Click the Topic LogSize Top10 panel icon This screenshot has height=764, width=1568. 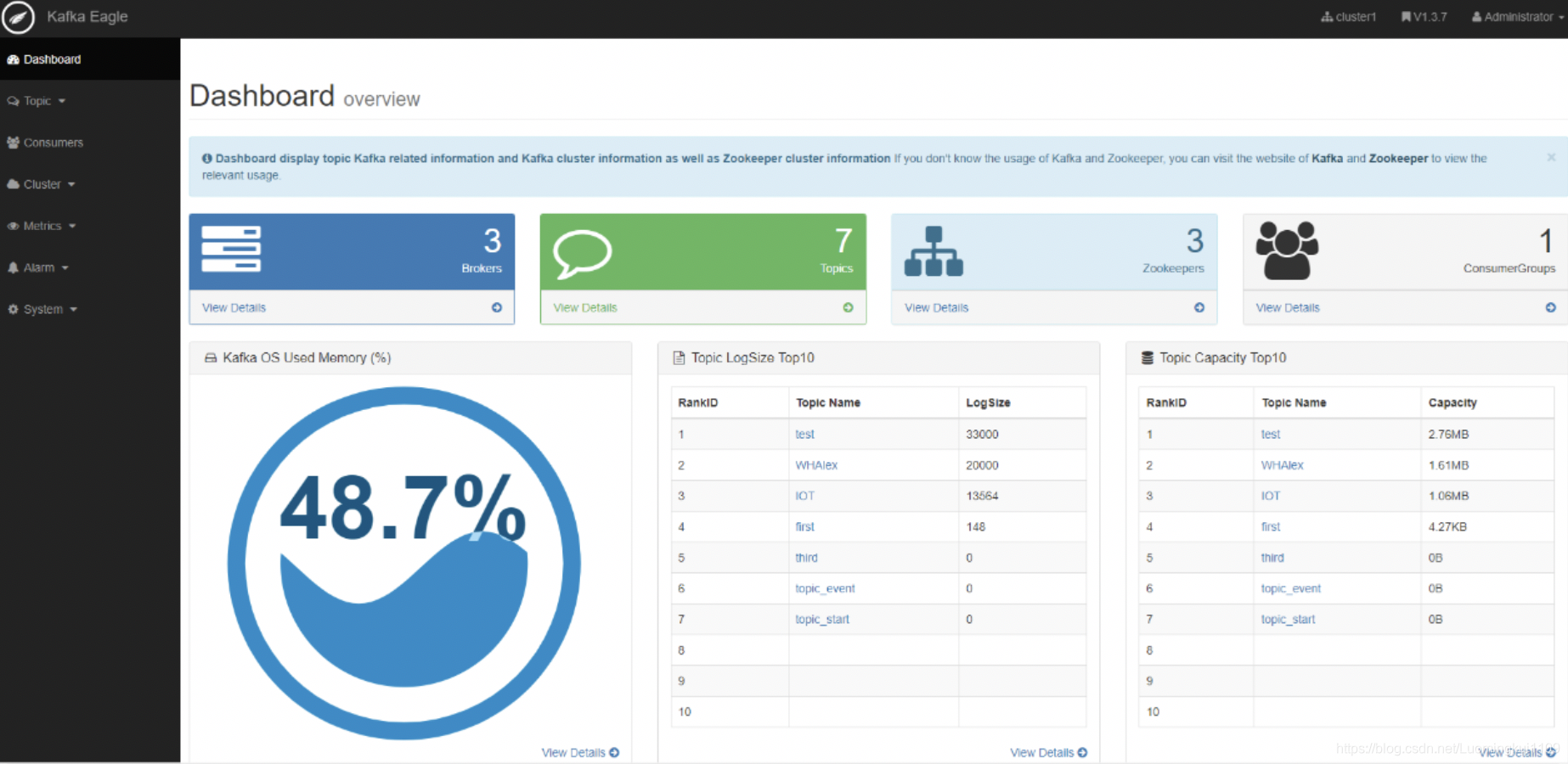pos(679,358)
